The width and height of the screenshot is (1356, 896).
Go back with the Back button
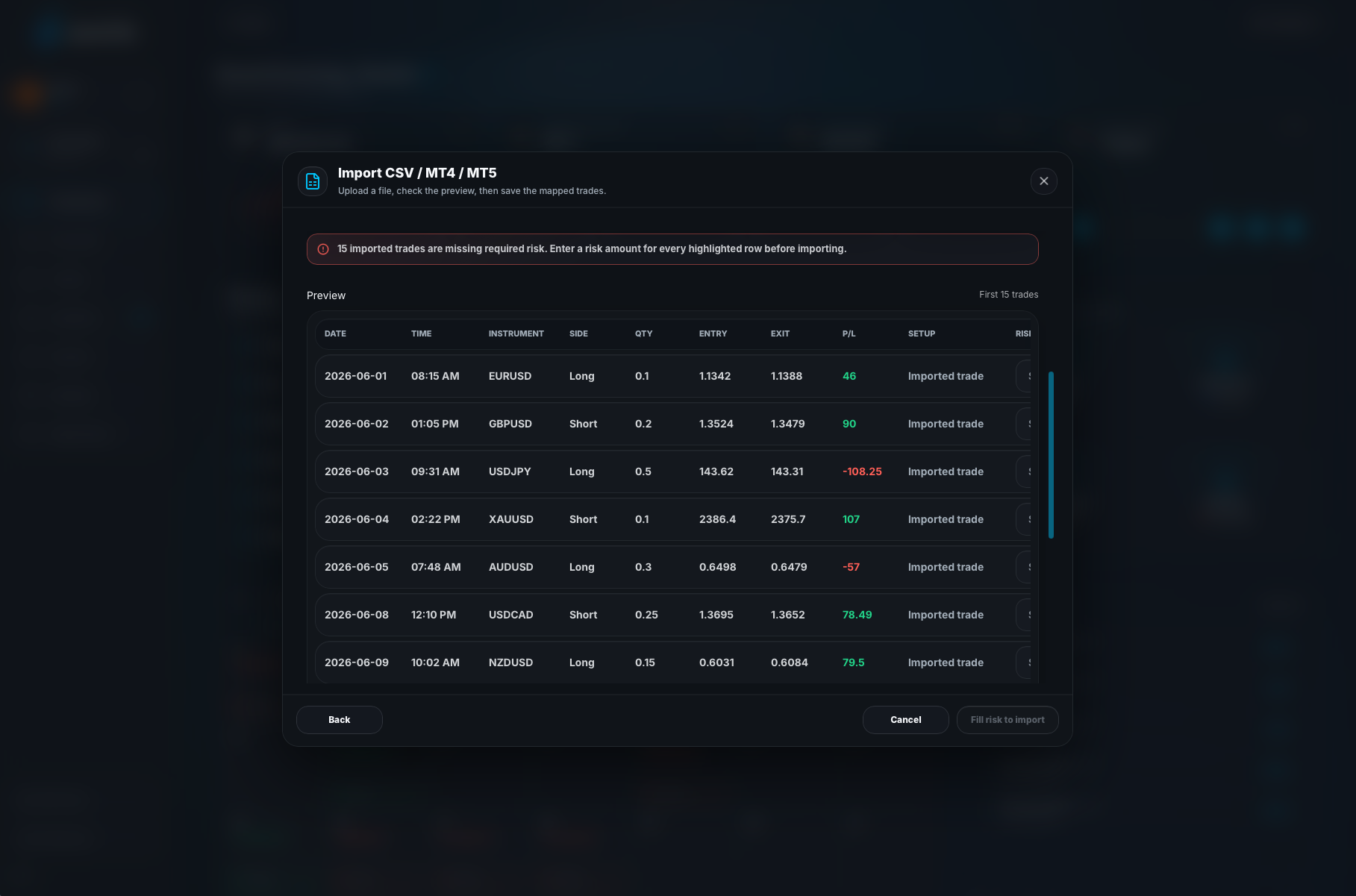tap(340, 720)
